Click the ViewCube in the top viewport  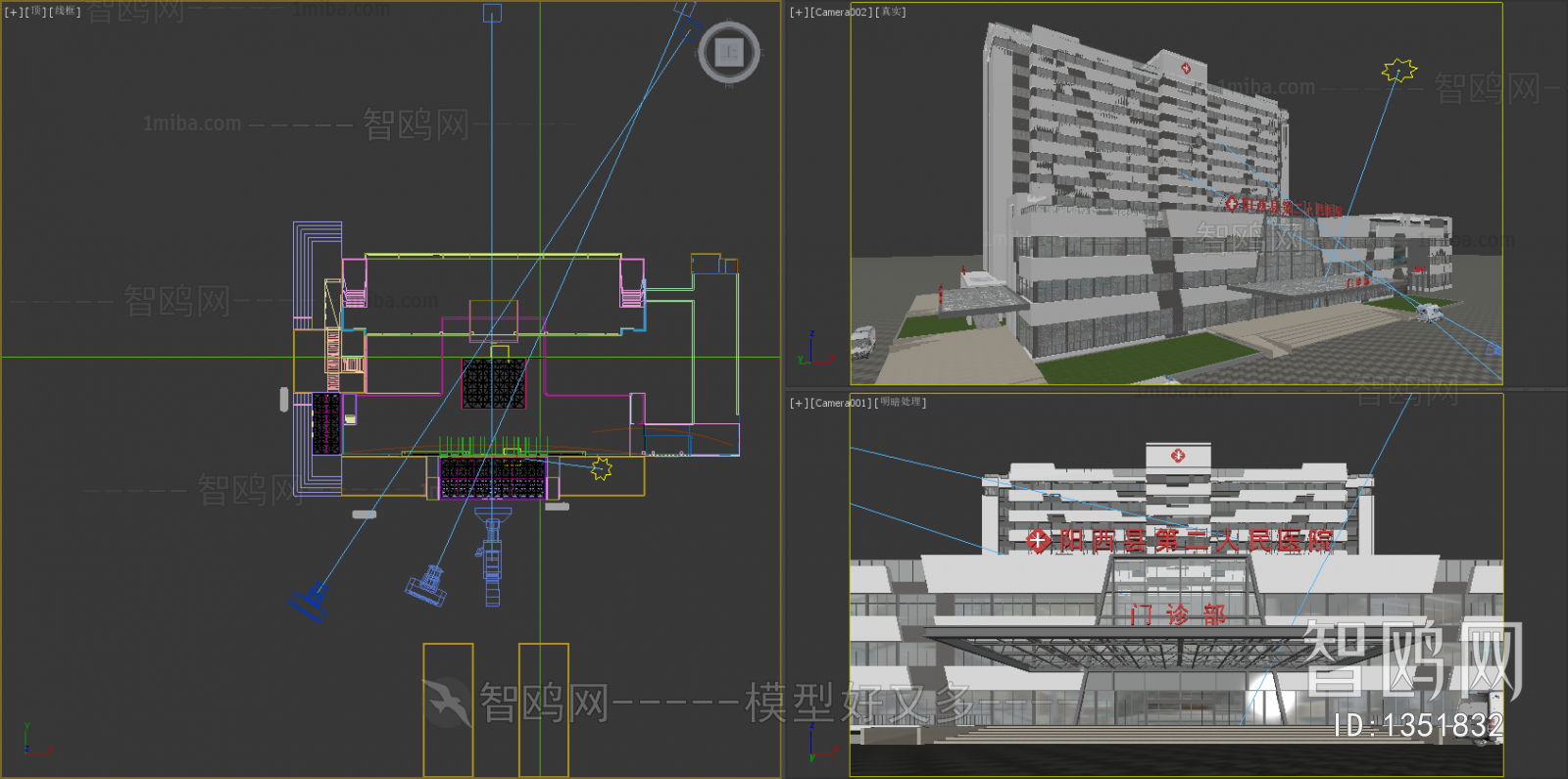729,52
